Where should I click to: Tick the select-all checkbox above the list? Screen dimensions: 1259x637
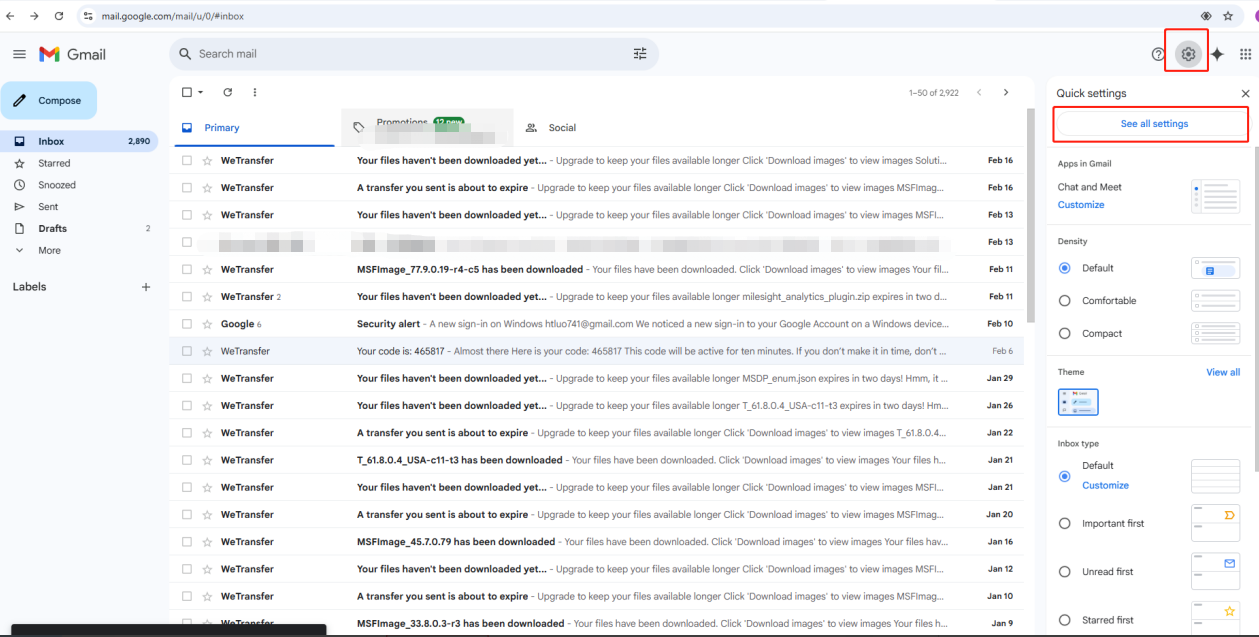point(186,92)
